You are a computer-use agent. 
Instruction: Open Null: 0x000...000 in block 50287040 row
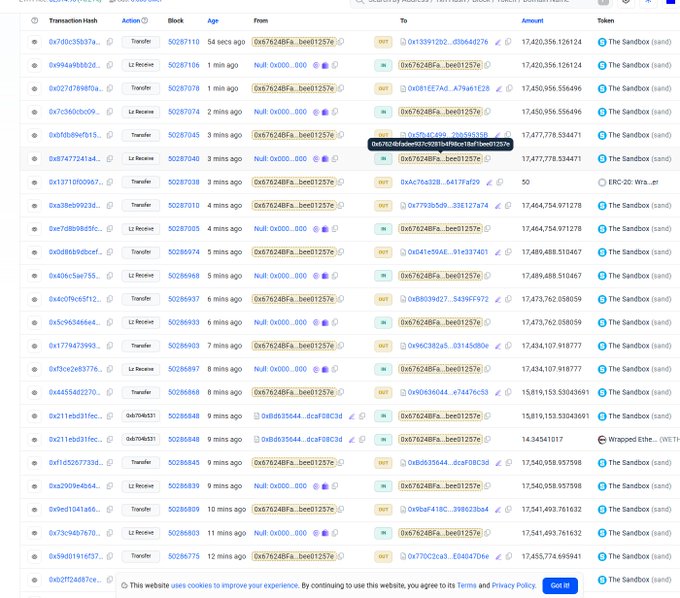(x=280, y=159)
